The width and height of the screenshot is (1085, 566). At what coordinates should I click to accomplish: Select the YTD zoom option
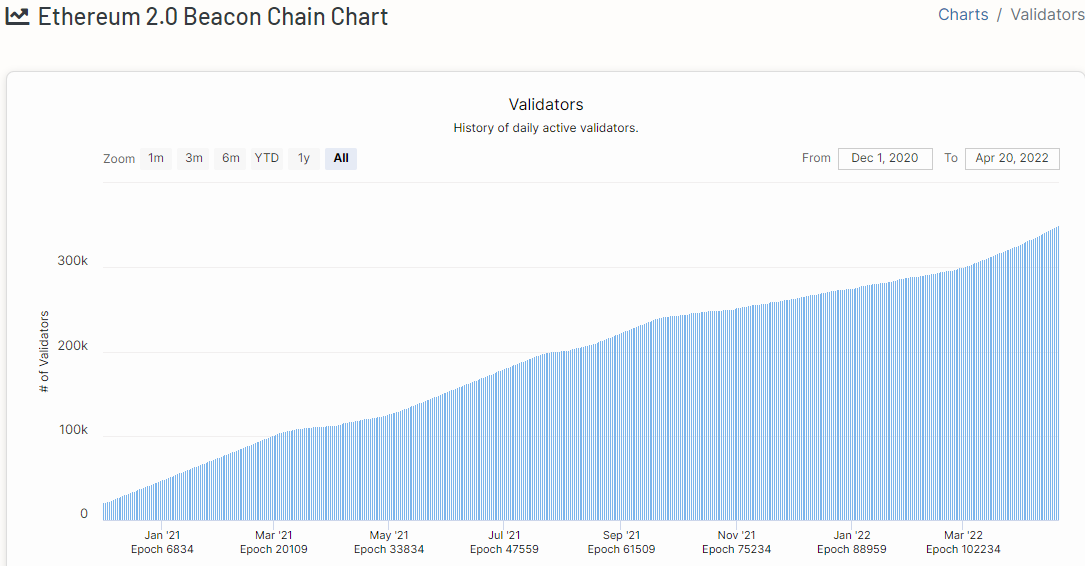point(266,158)
